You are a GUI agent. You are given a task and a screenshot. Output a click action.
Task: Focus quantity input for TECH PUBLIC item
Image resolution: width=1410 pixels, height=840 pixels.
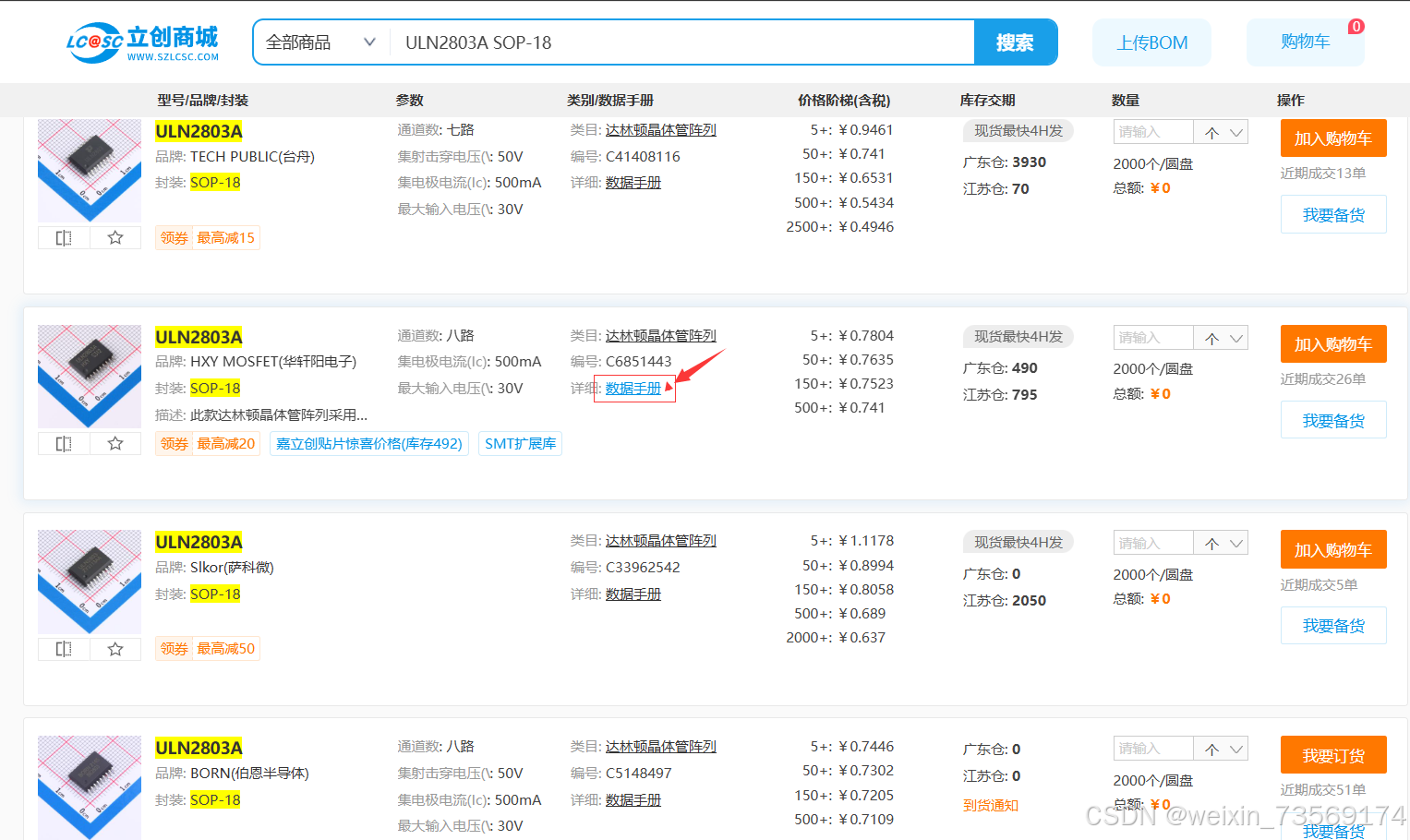(1153, 132)
